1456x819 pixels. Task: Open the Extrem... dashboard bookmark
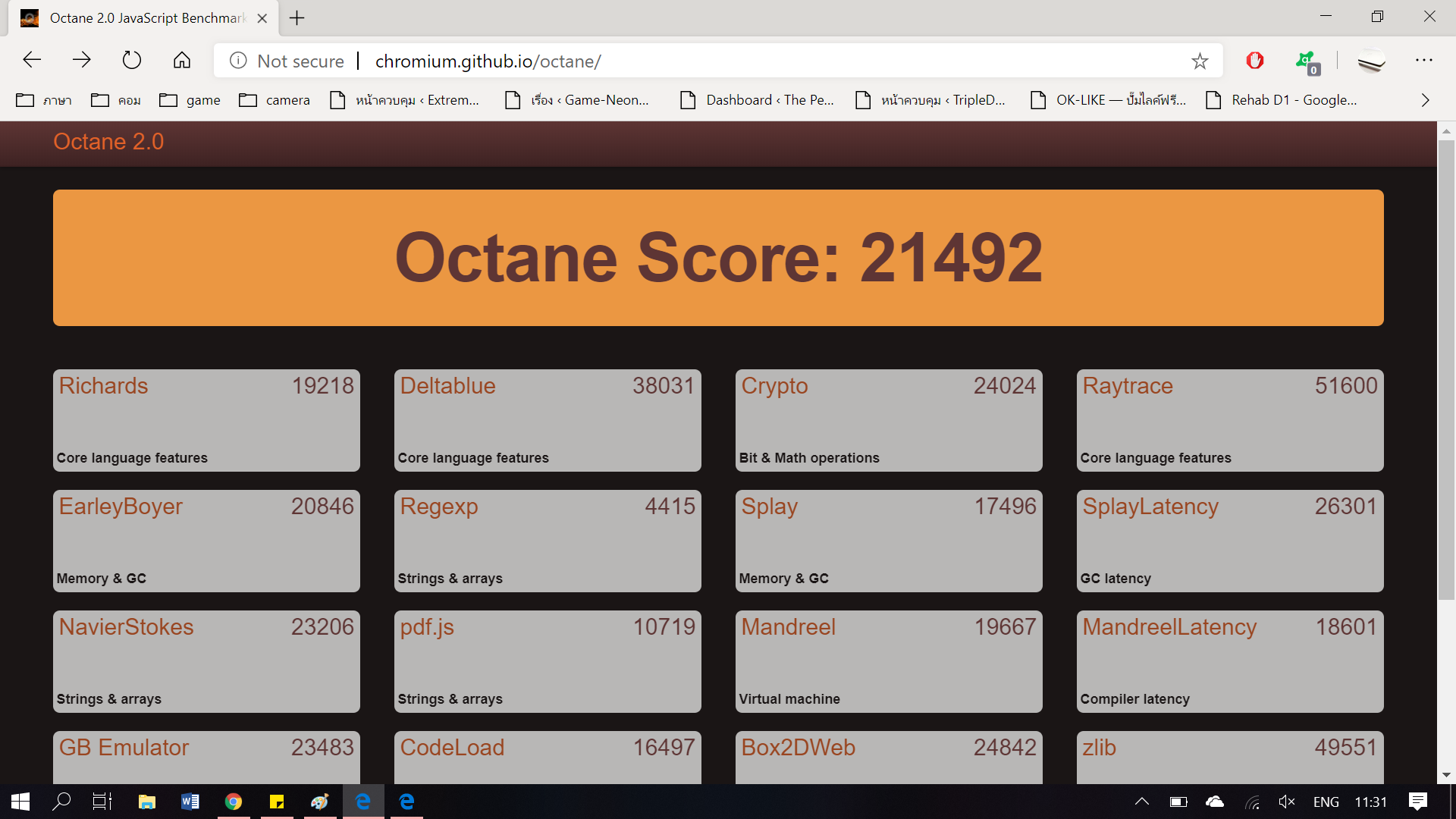coord(405,100)
